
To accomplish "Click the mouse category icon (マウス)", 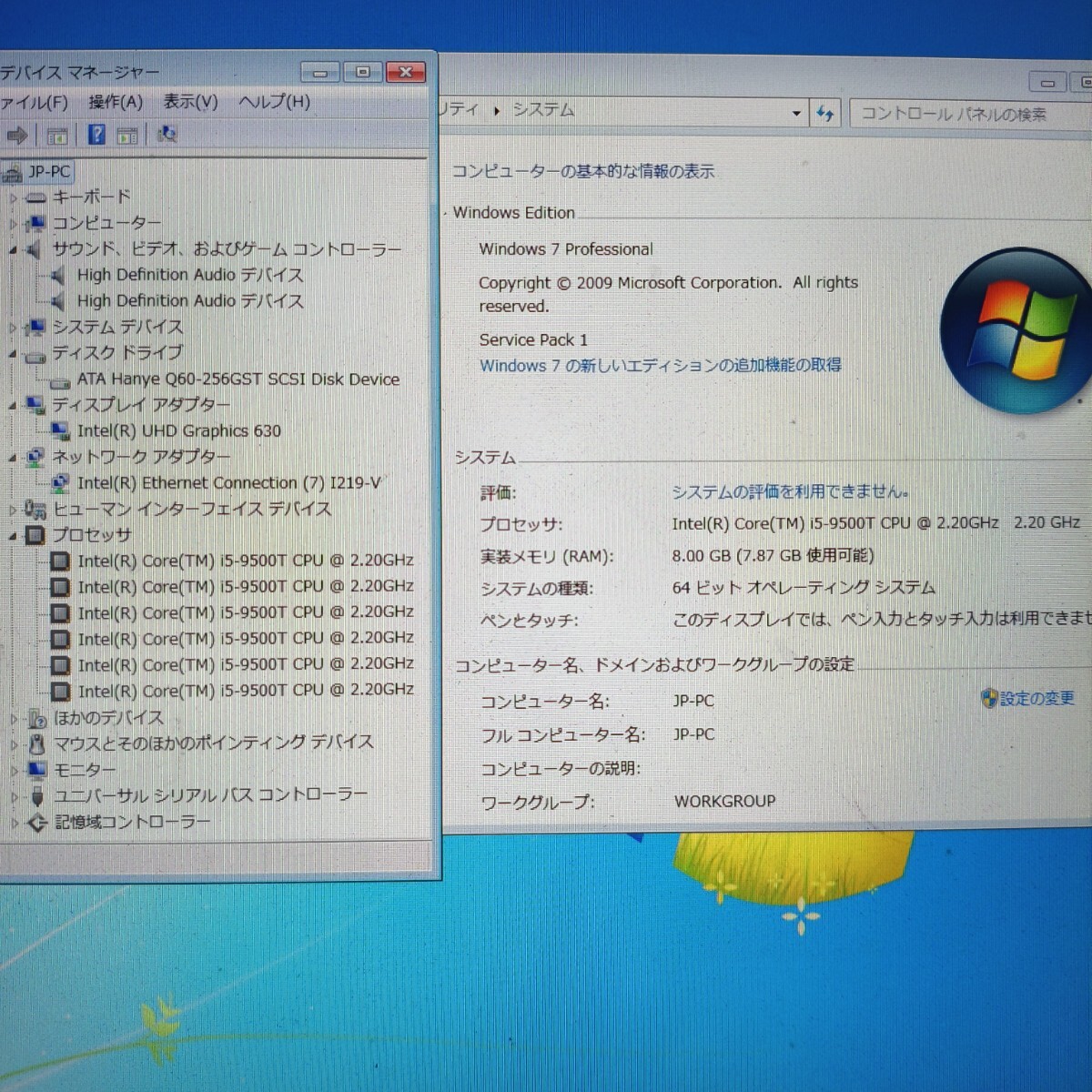I will point(36,744).
